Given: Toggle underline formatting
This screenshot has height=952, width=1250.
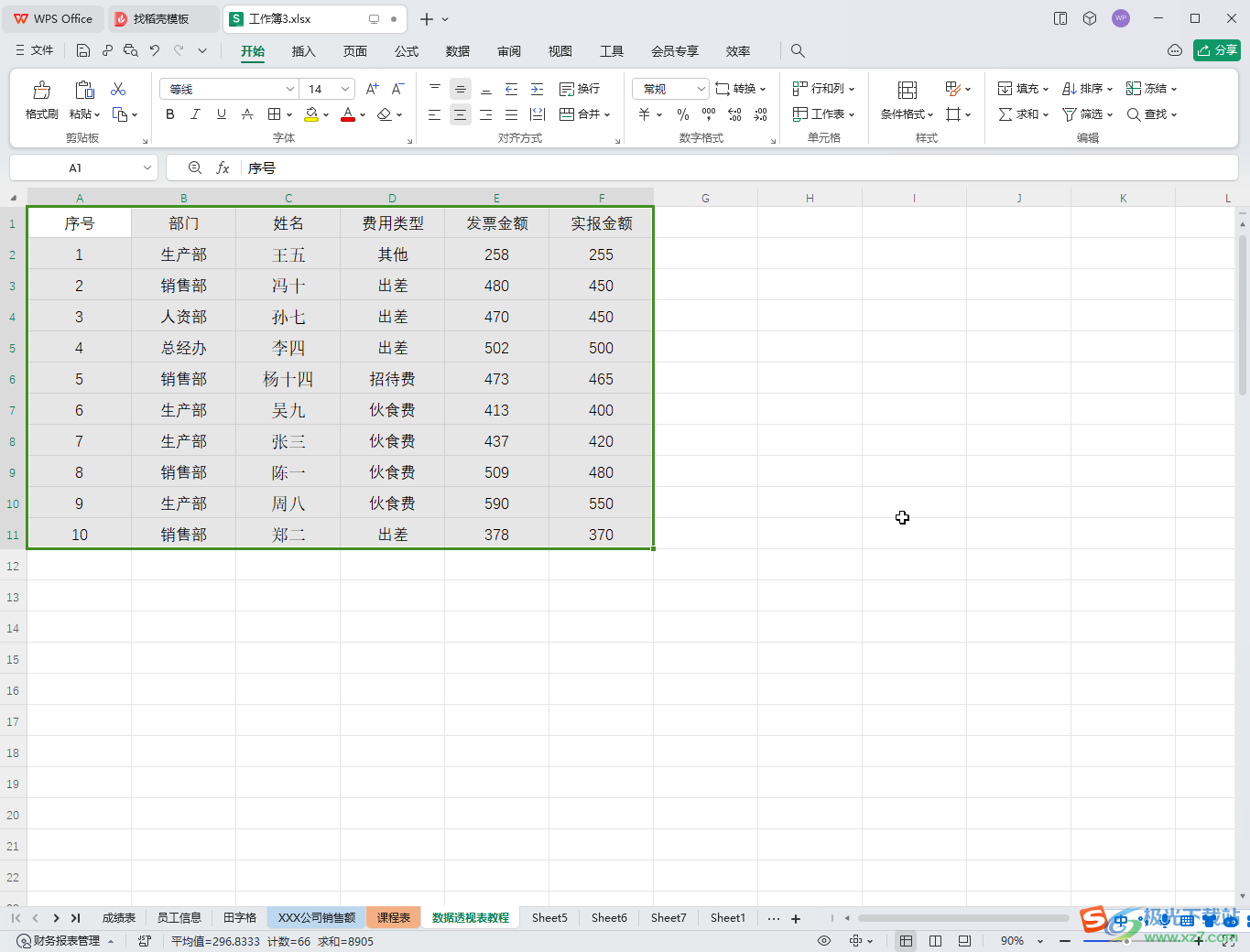Looking at the screenshot, I should tap(222, 114).
